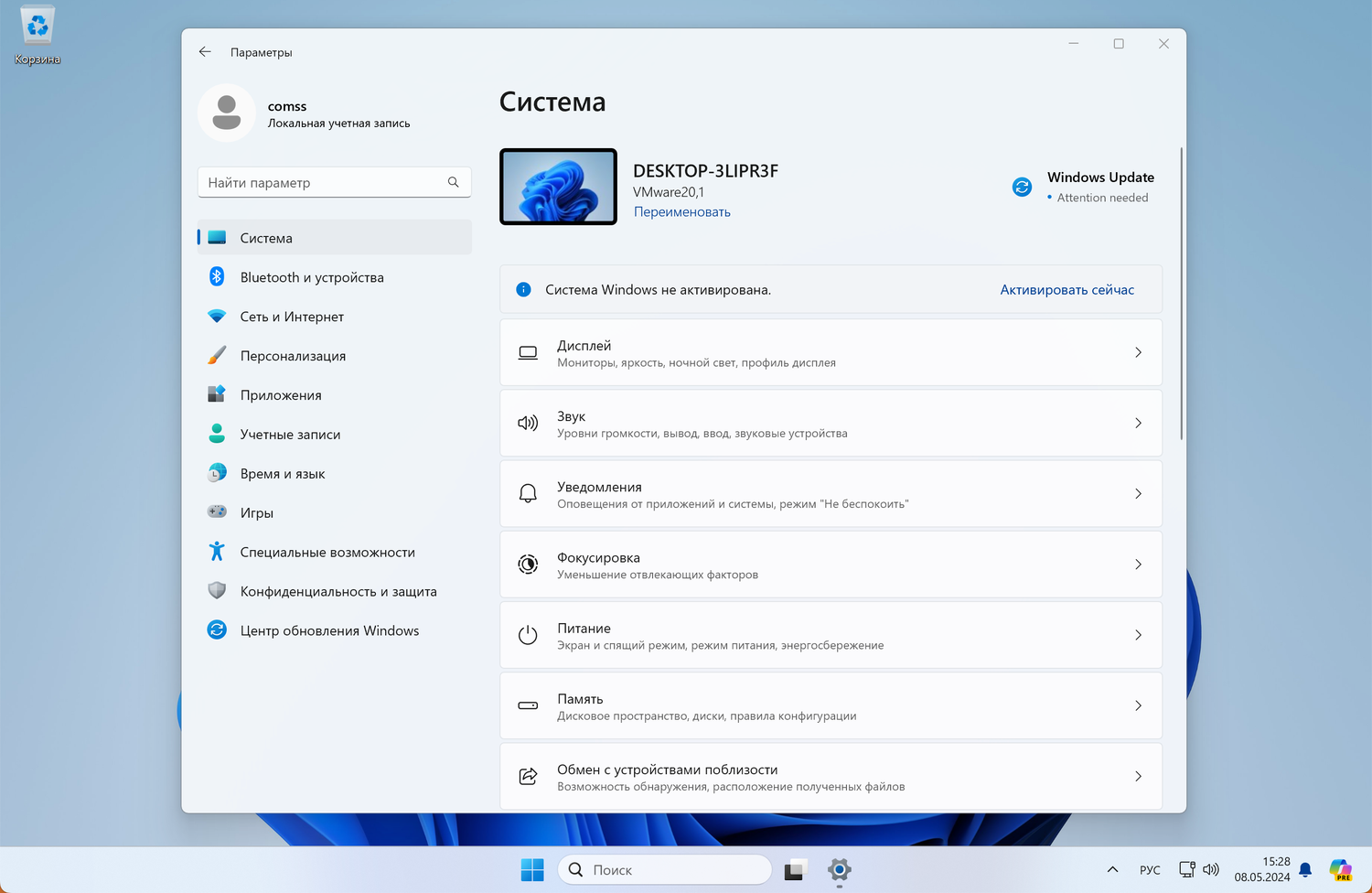Expand Память settings via its chevron
This screenshot has height=893, width=1372.
coord(1138,705)
